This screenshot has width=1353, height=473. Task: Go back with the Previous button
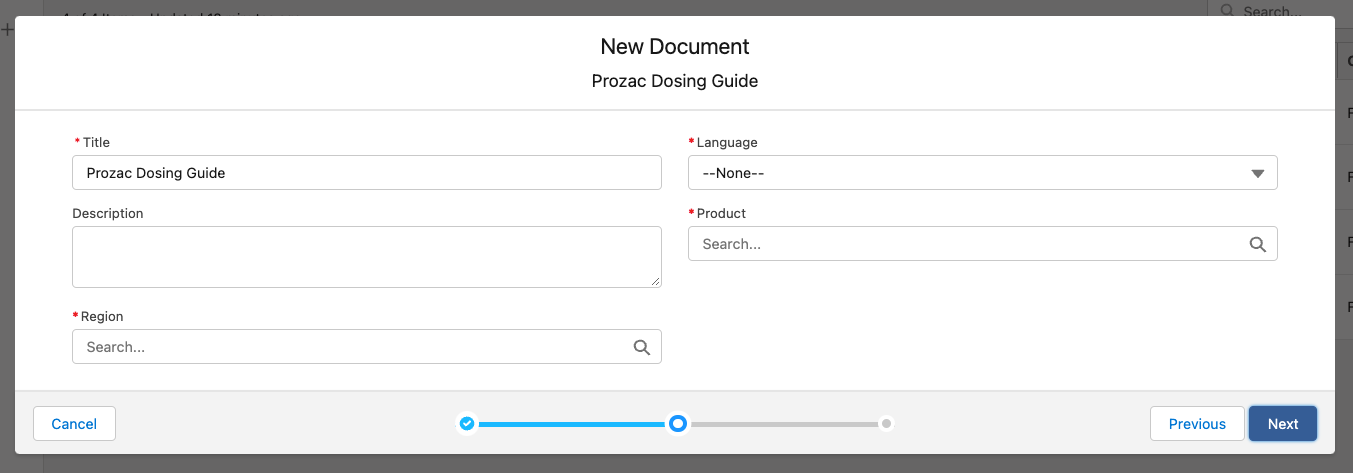pos(1197,424)
